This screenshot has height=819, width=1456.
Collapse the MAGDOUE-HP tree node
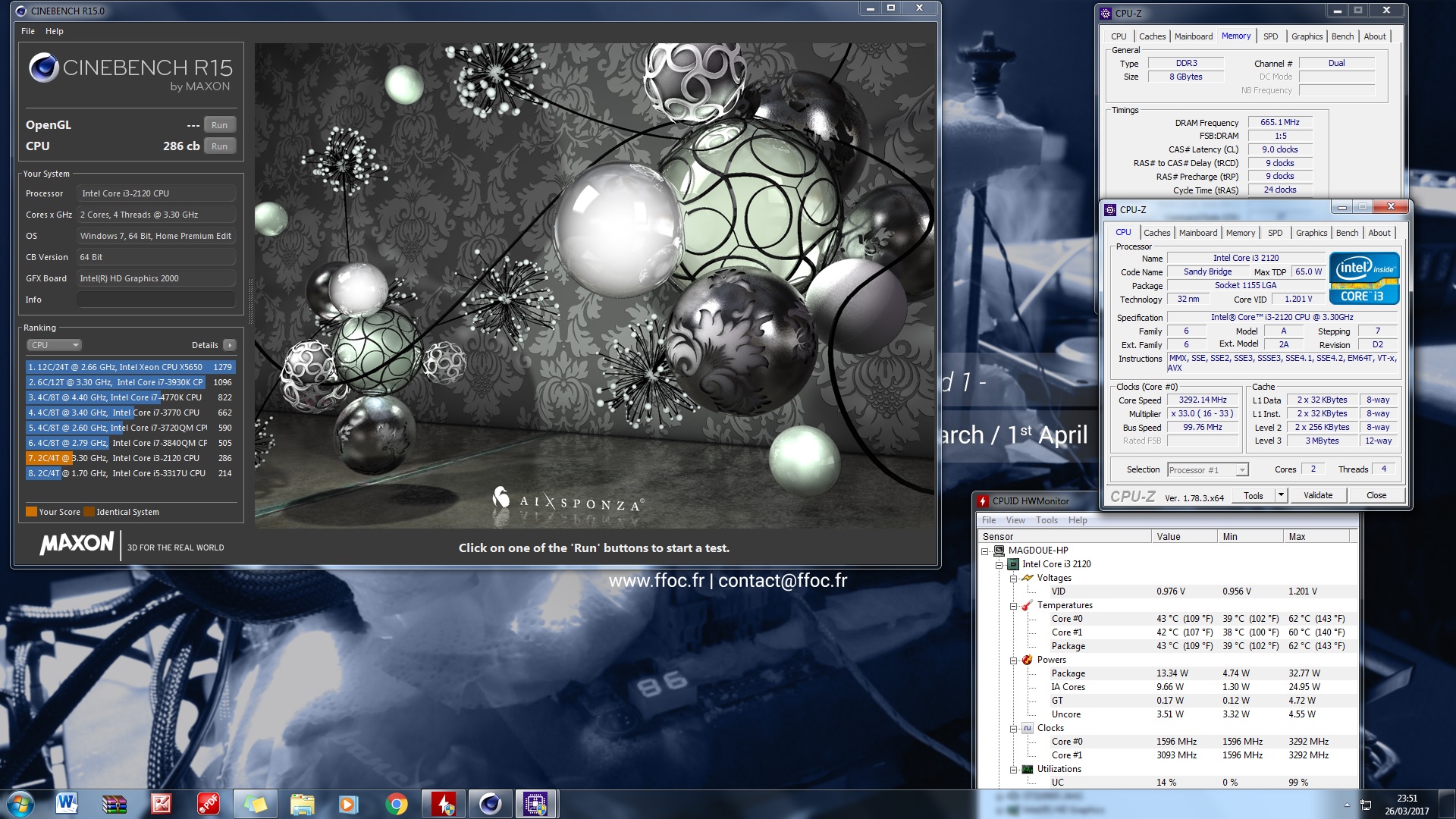[985, 551]
